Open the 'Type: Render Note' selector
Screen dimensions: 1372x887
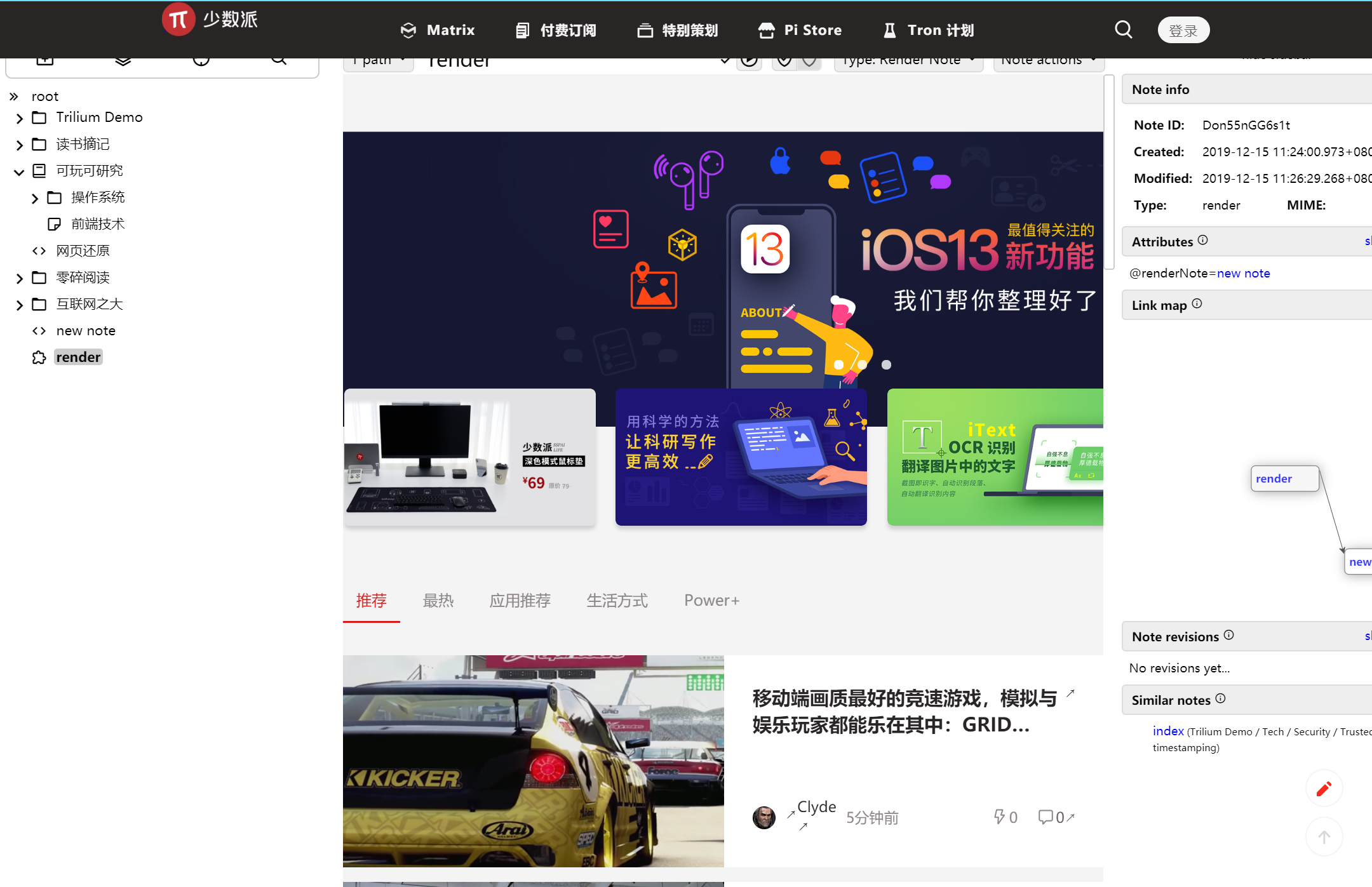[x=907, y=59]
